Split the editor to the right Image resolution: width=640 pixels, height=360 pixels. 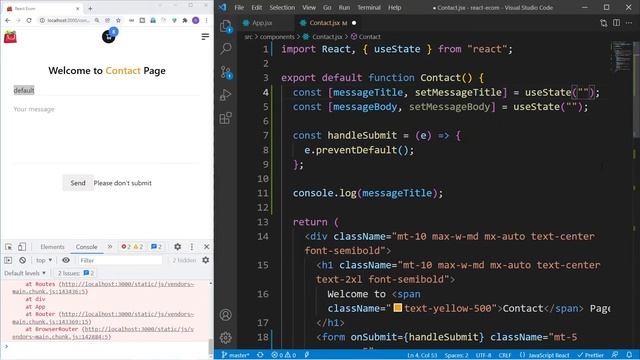[616, 23]
